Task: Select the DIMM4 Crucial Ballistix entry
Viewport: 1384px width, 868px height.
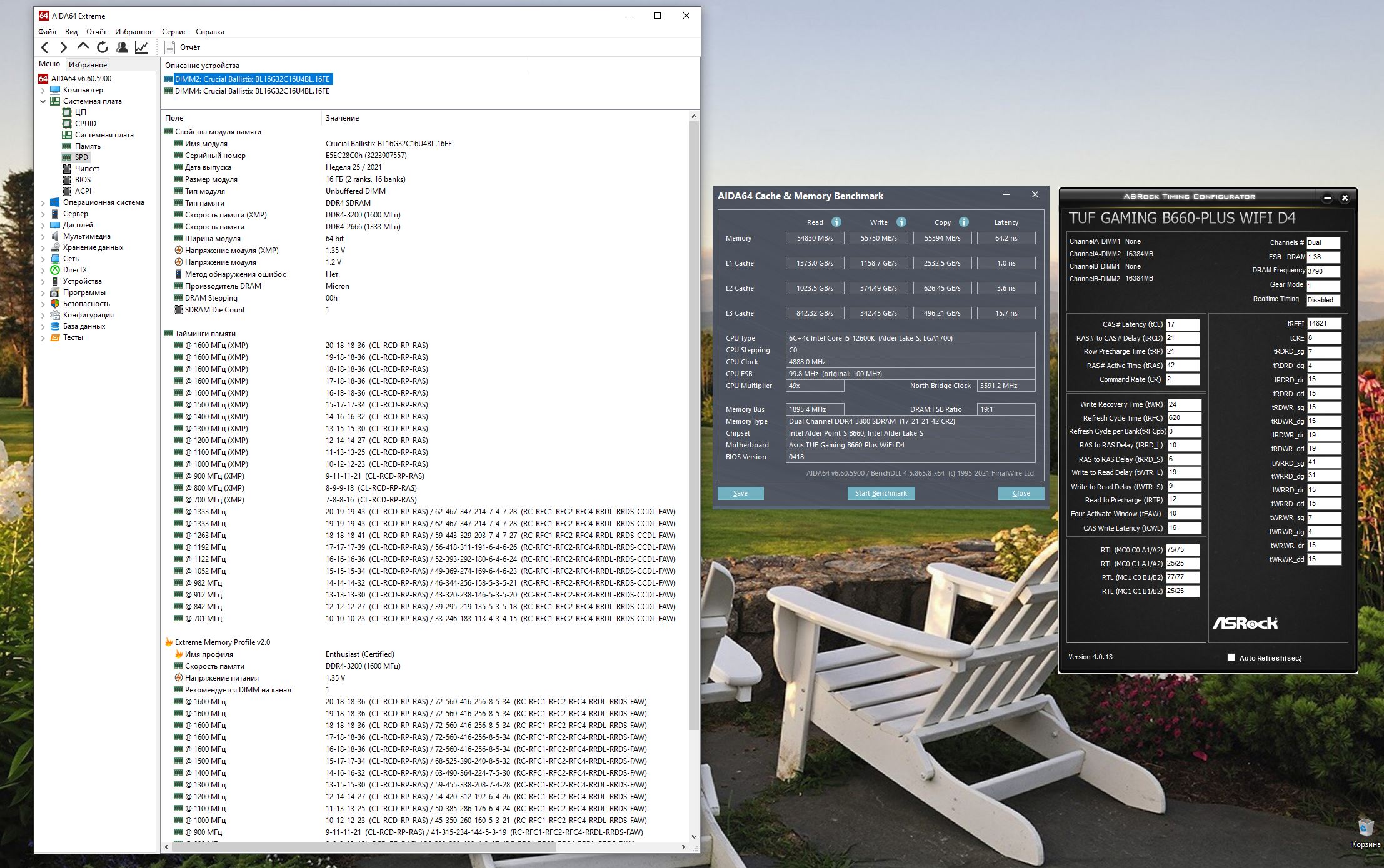Action: tap(251, 91)
